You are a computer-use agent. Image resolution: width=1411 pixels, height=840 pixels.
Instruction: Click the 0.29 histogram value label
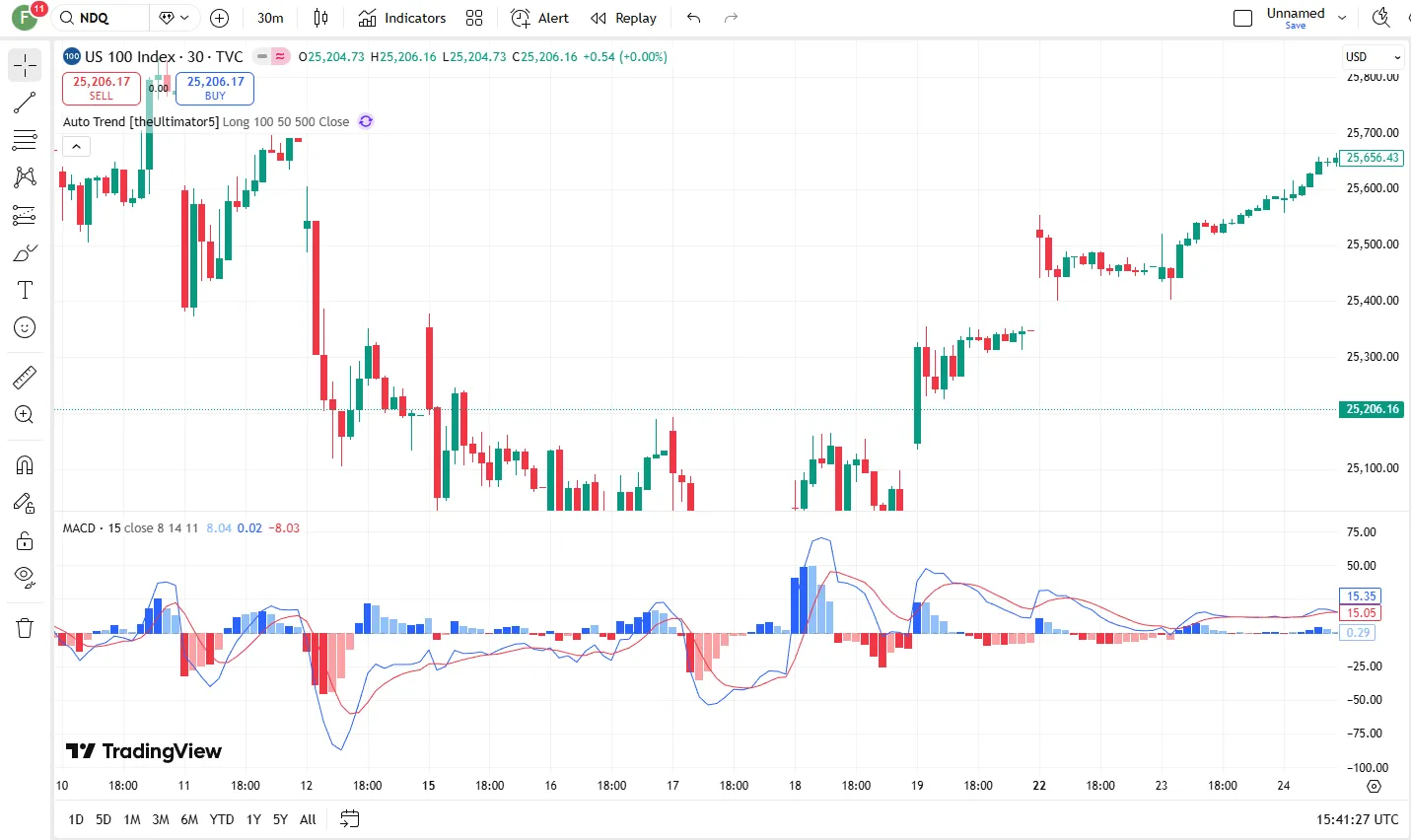1358,632
